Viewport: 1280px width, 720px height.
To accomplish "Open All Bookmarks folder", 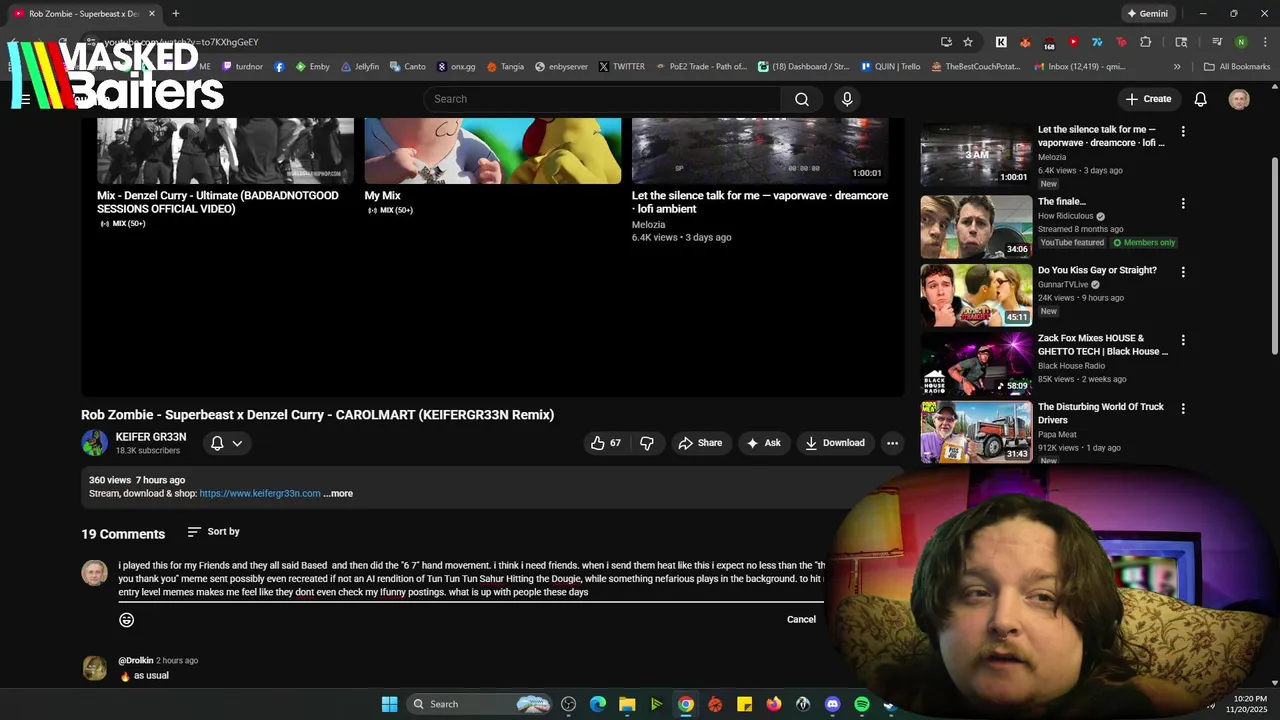I will [x=1237, y=67].
